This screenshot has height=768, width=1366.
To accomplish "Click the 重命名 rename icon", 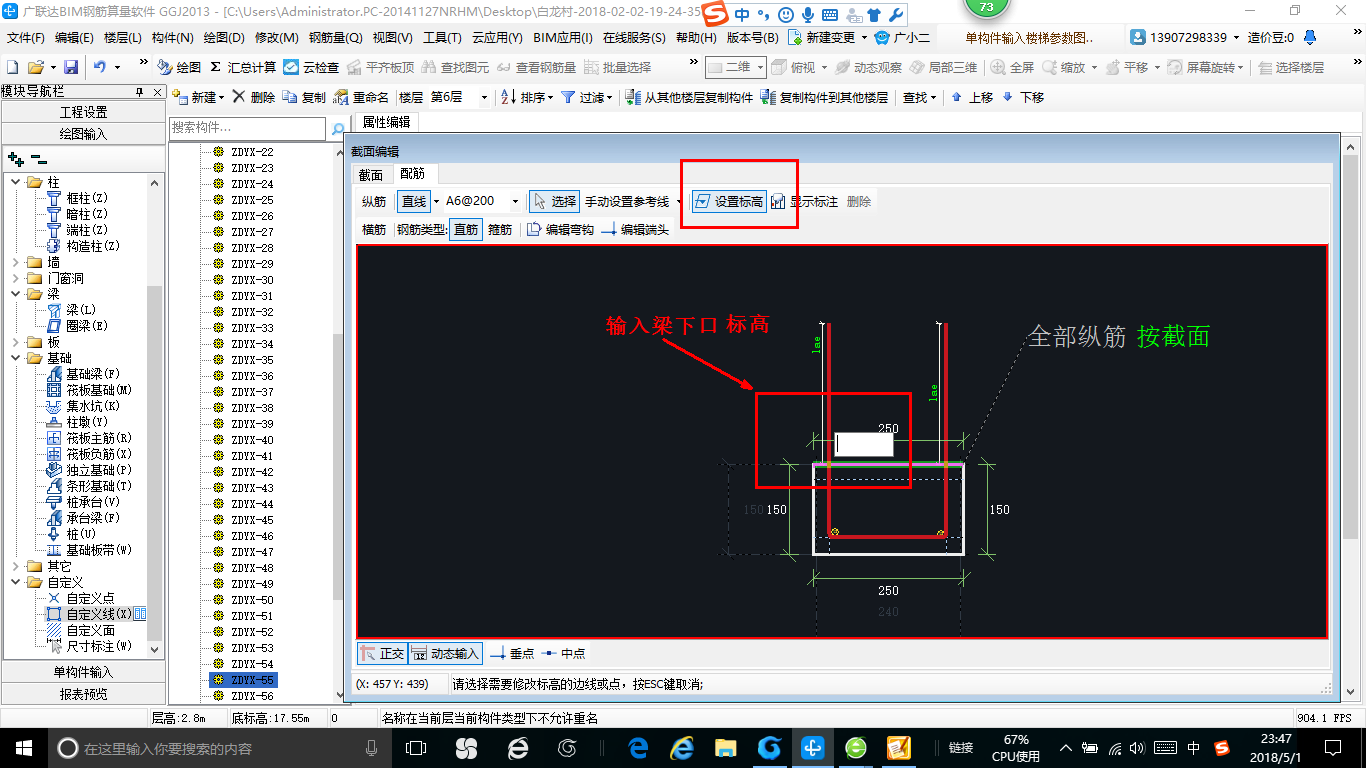I will 341,97.
